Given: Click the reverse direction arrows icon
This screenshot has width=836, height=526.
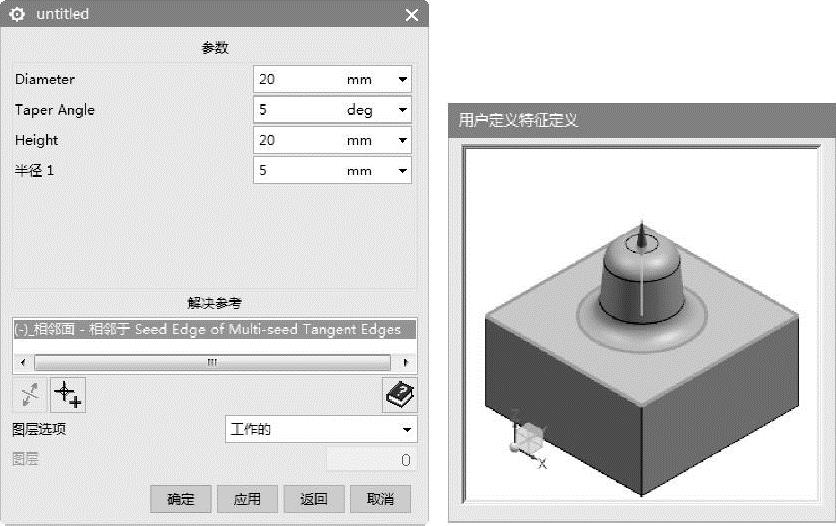Looking at the screenshot, I should (x=30, y=395).
